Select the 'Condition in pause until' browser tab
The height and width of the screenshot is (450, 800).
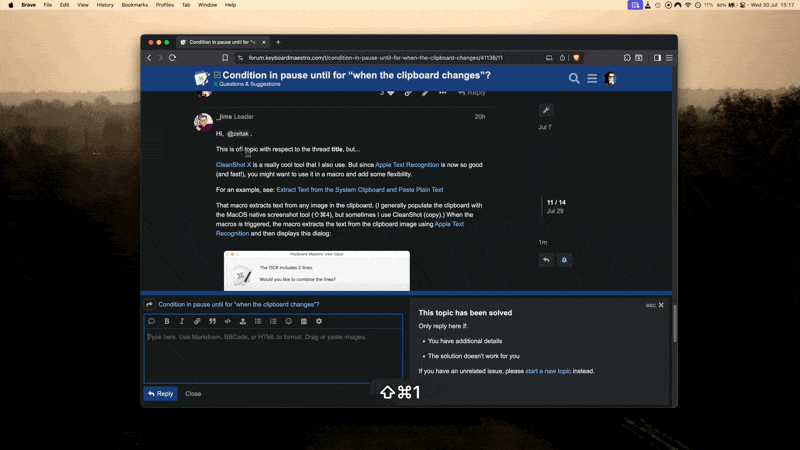[x=222, y=42]
